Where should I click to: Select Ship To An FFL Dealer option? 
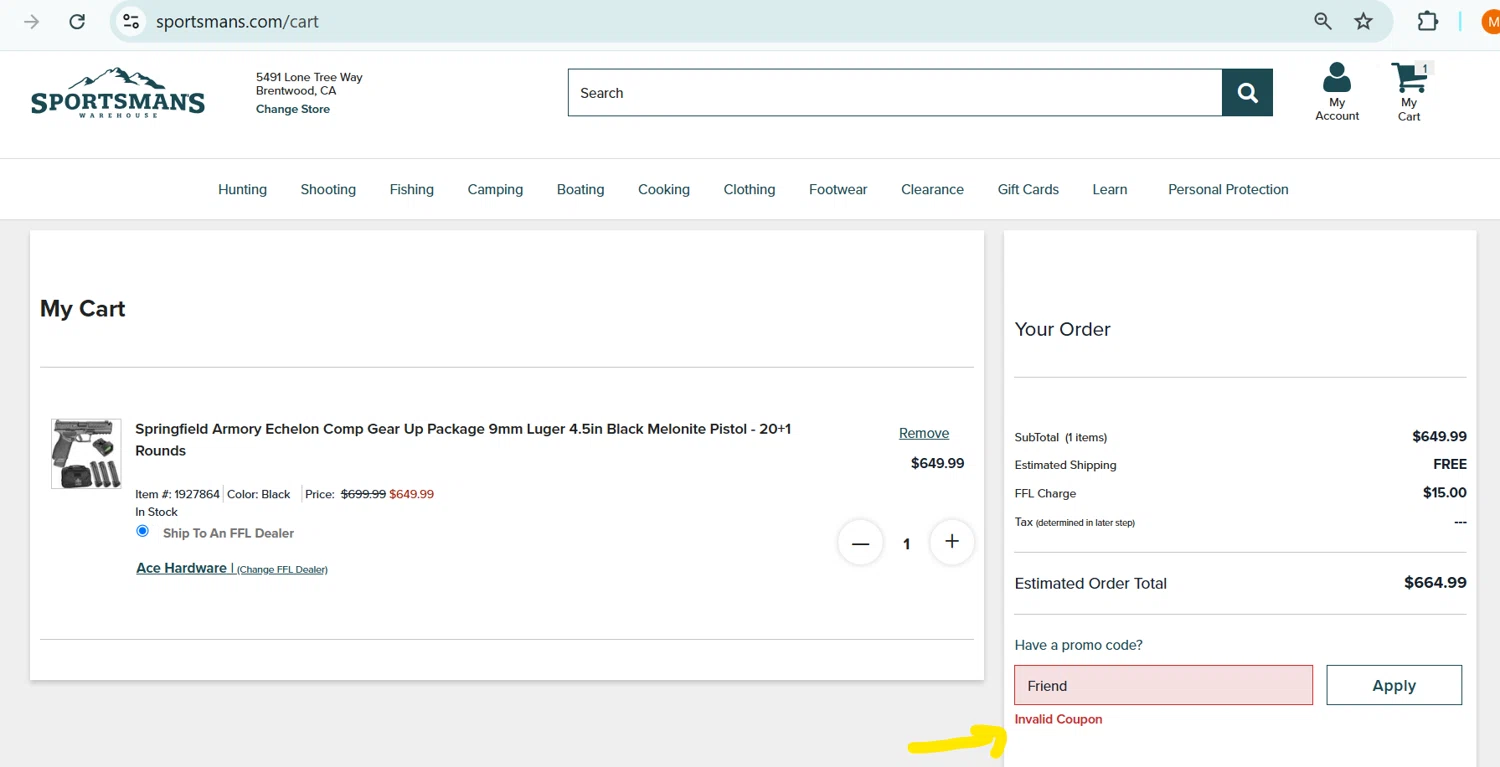point(143,531)
